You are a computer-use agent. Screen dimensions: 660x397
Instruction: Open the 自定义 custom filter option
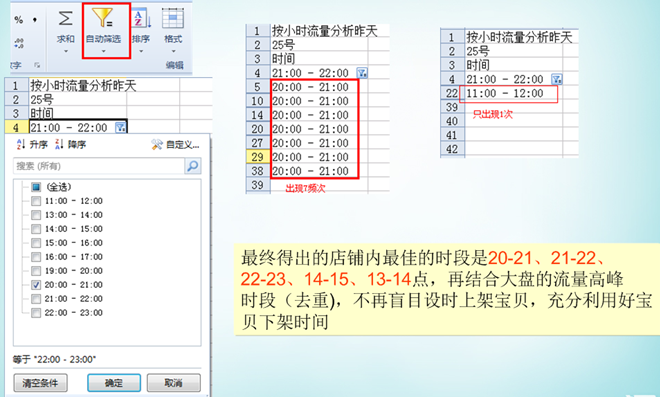pyautogui.click(x=175, y=144)
